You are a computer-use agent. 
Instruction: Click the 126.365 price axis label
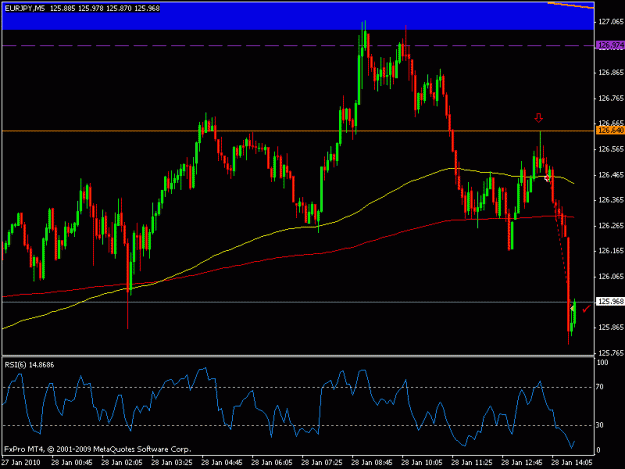[611, 200]
